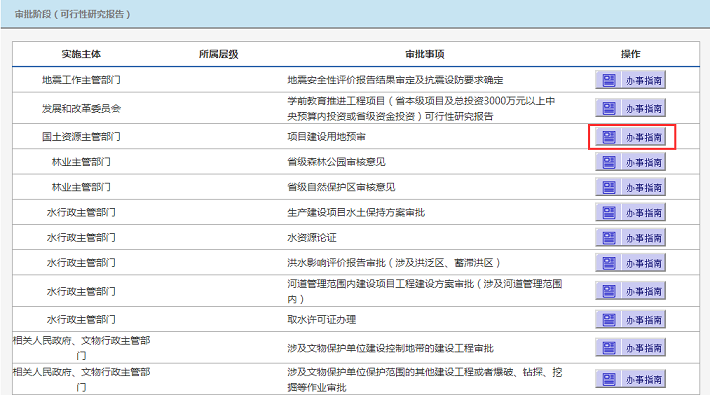Click 水资源论证 item text
This screenshot has height=395, width=710.
(x=312, y=238)
